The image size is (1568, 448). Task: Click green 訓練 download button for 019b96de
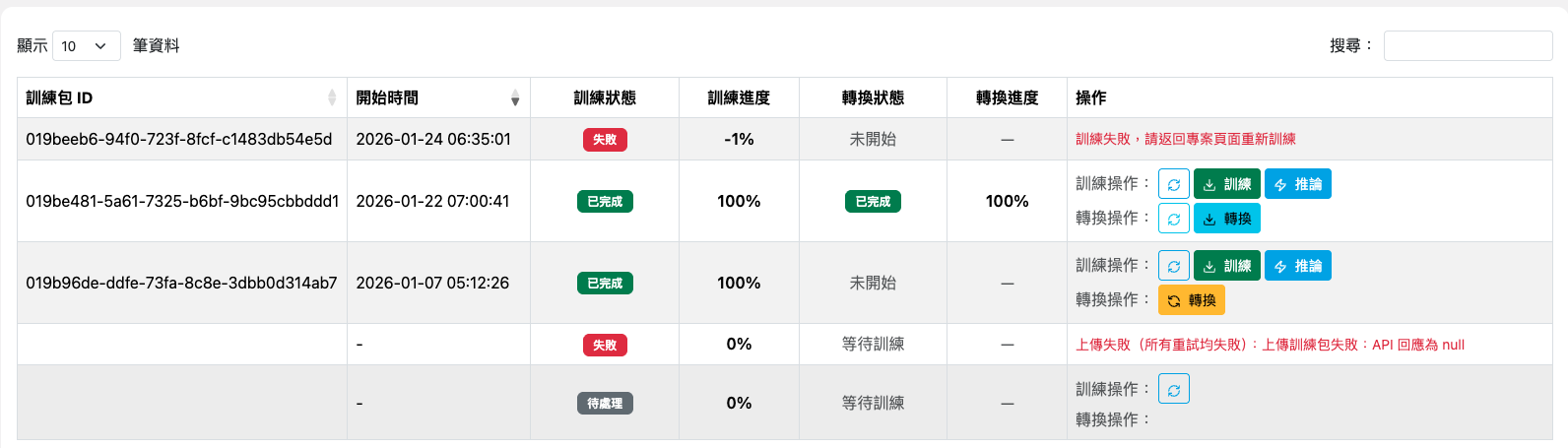(1227, 266)
